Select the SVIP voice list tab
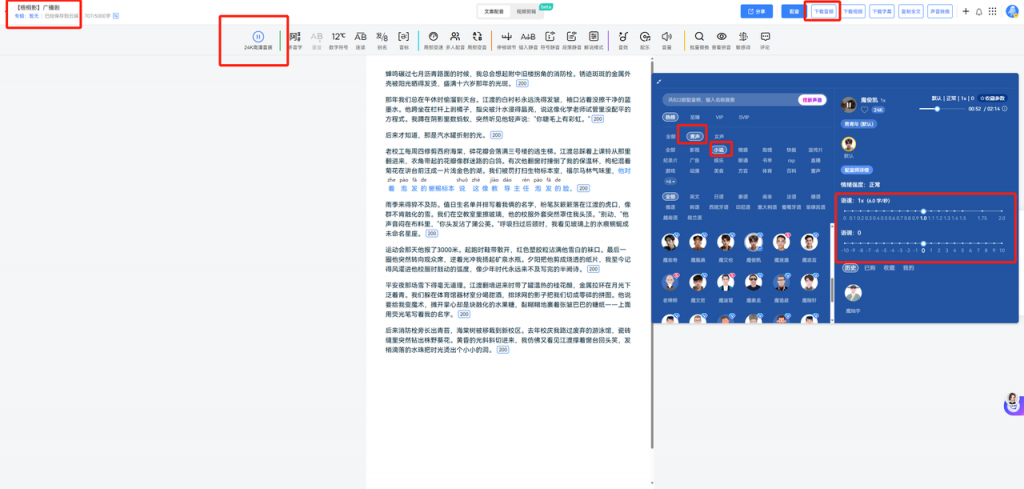The width and height of the screenshot is (1024, 489). tap(744, 117)
